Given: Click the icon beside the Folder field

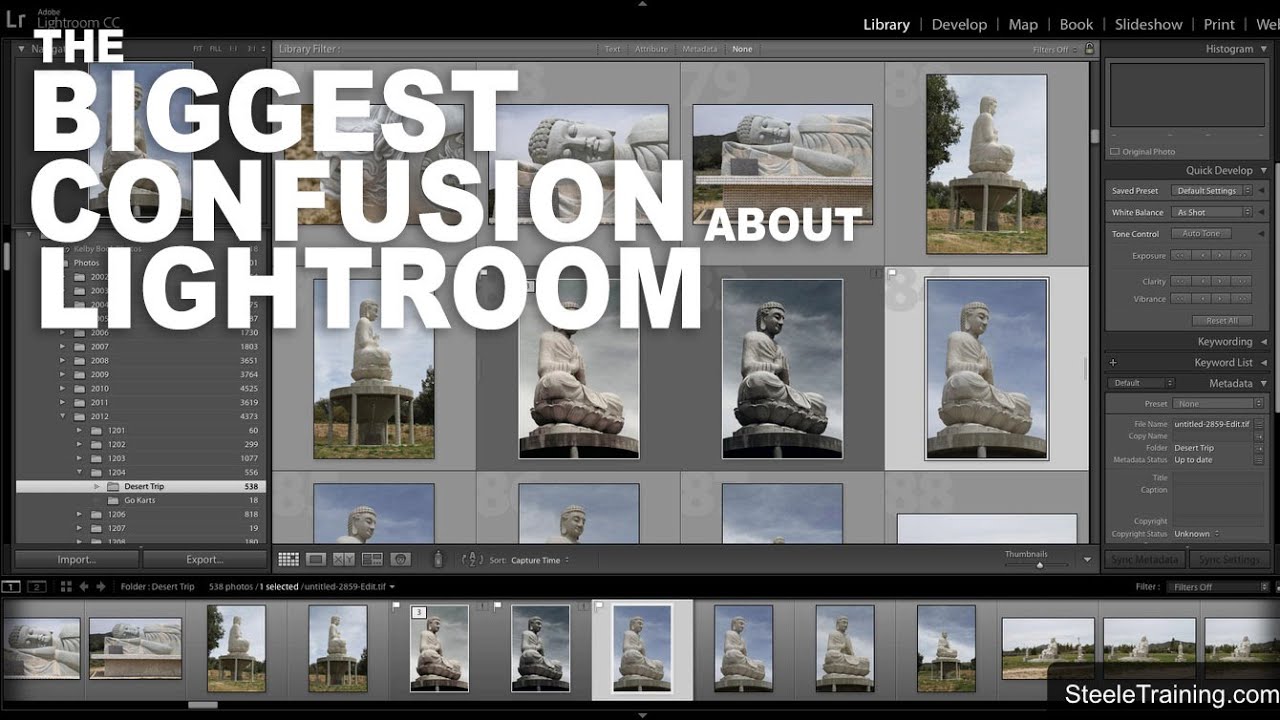Looking at the screenshot, I should pyautogui.click(x=1259, y=448).
